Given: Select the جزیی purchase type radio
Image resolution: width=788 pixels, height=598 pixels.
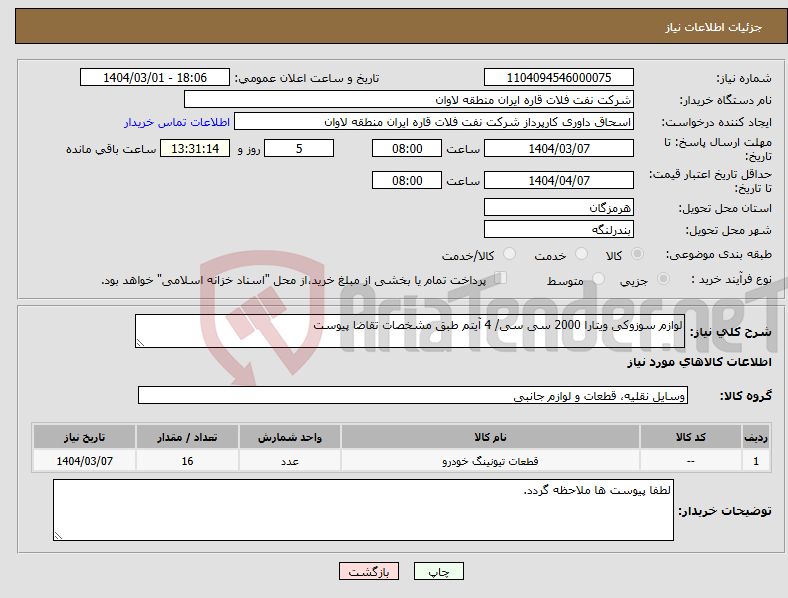Looking at the screenshot, I should 663,279.
